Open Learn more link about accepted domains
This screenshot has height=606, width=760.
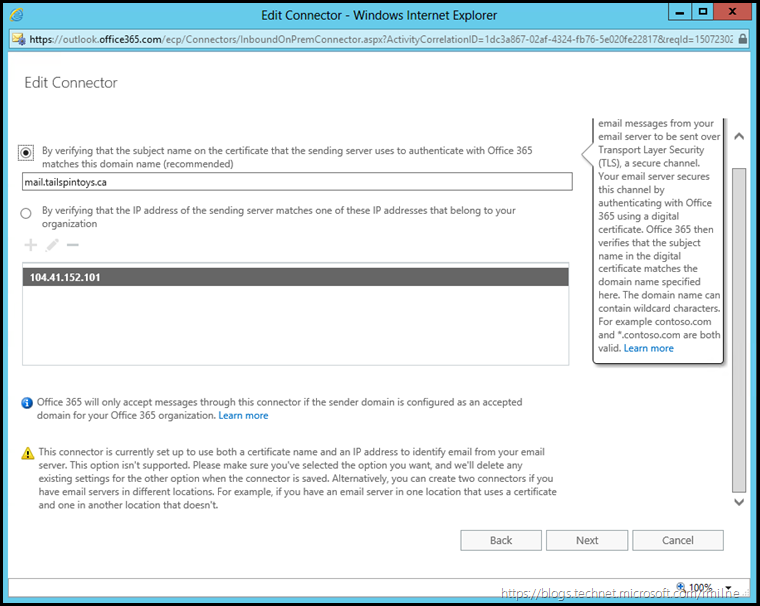[243, 415]
